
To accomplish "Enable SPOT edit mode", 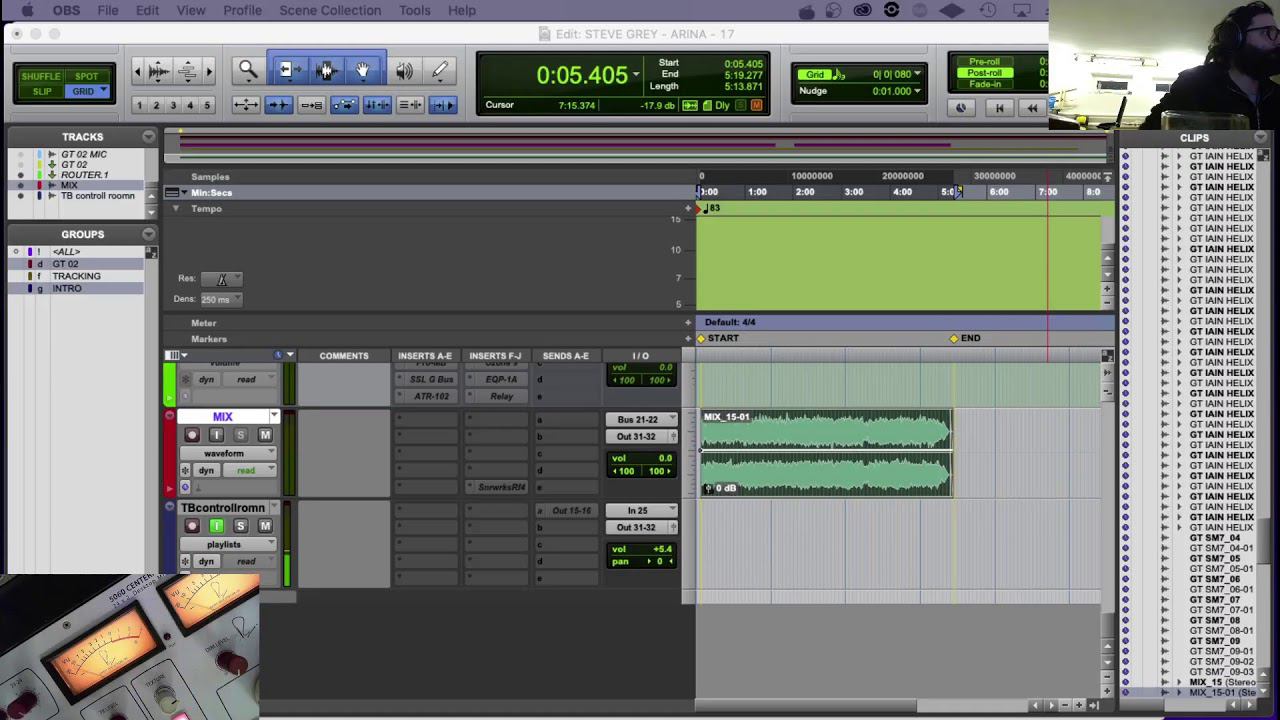I will [x=86, y=77].
